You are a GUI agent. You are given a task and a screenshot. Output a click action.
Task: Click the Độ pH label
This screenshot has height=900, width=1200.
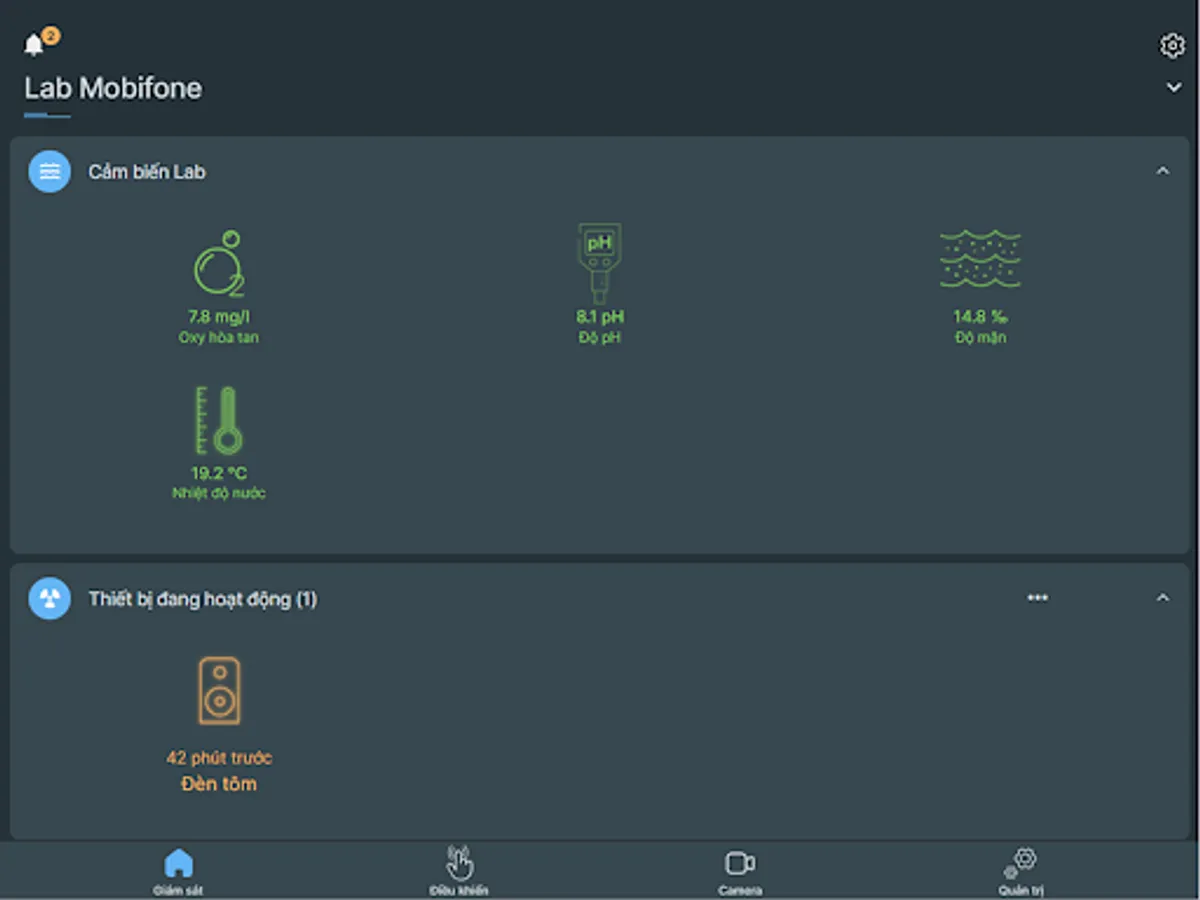click(x=600, y=338)
